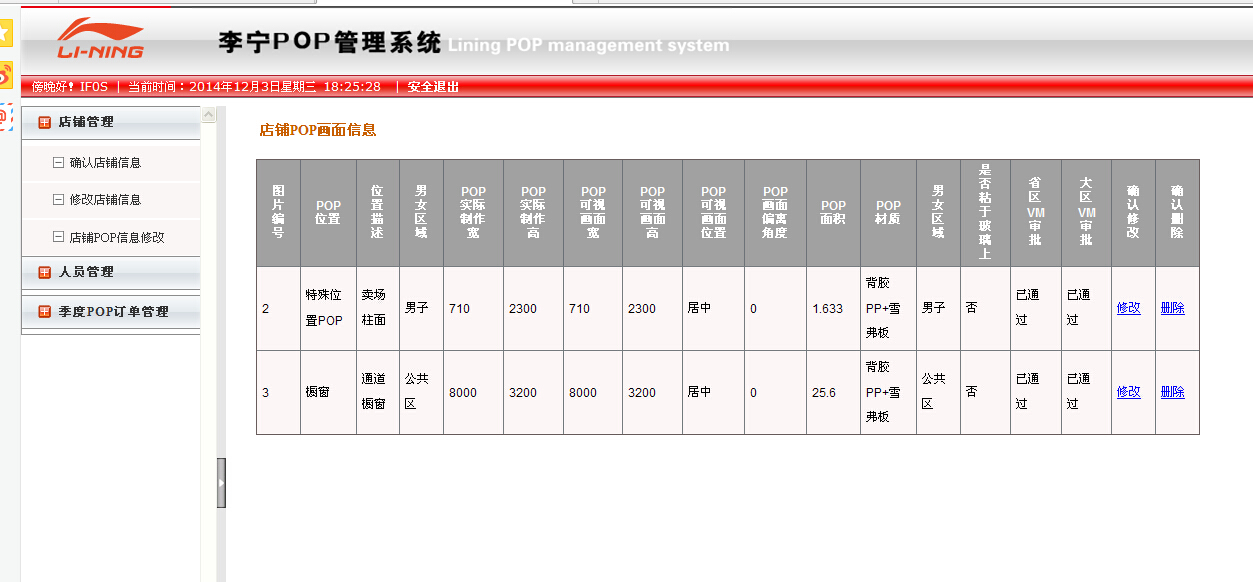Viewport: 1253px width, 582px height.
Task: Click 省区VM审批 已通过 in 特殊位置POP row
Action: [x=1035, y=308]
